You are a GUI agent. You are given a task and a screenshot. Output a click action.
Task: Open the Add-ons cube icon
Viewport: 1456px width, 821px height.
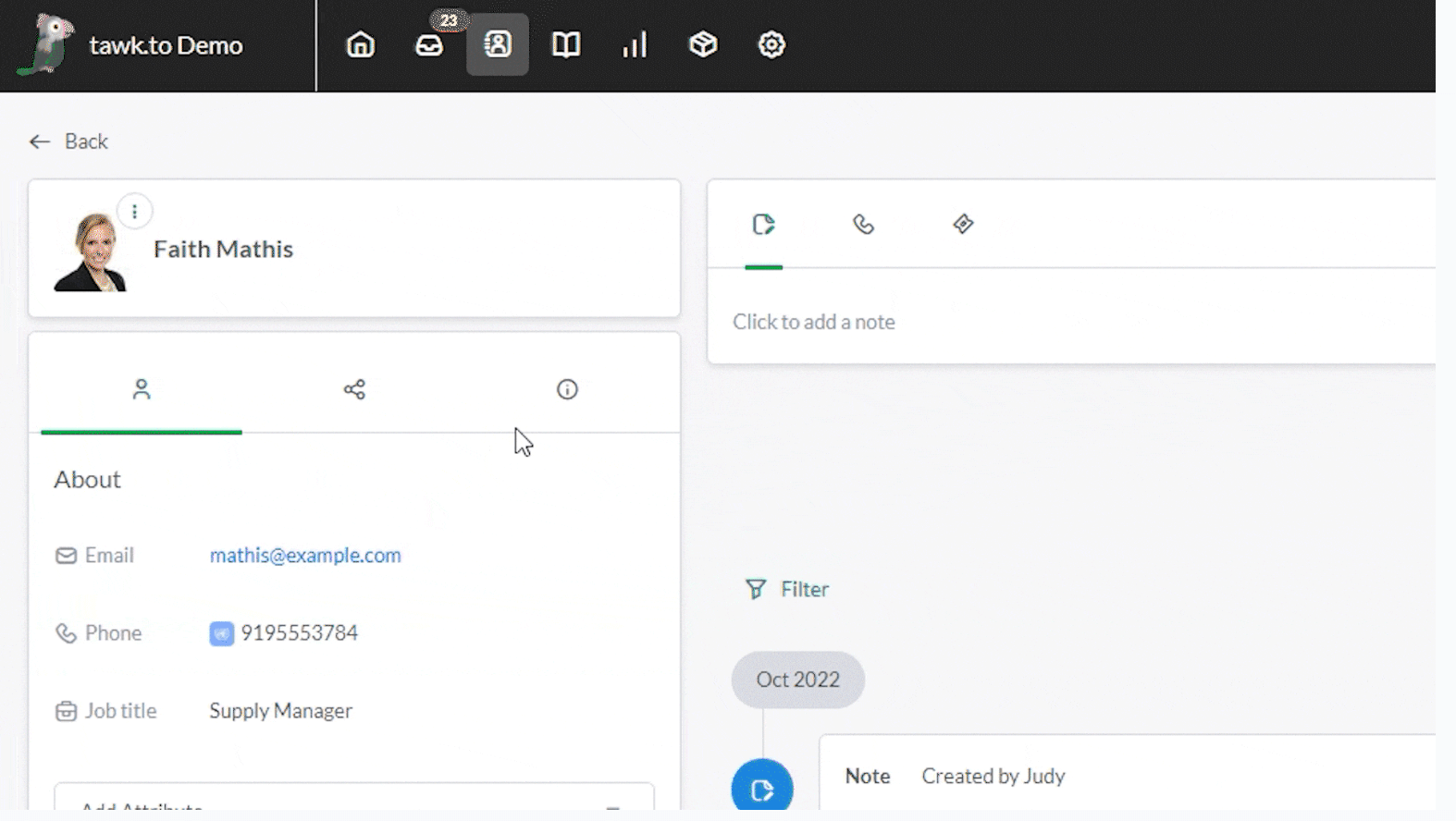point(703,44)
